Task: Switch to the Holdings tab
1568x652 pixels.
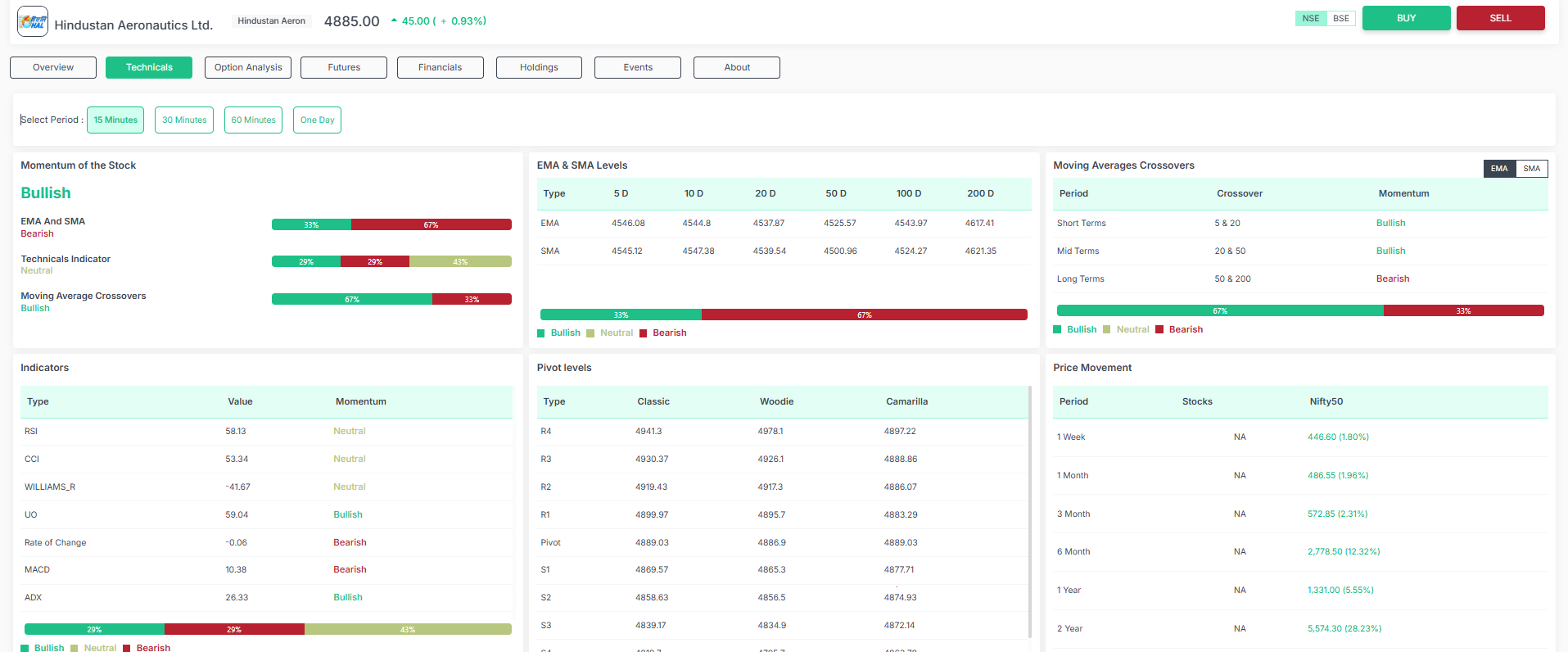Action: click(x=539, y=68)
